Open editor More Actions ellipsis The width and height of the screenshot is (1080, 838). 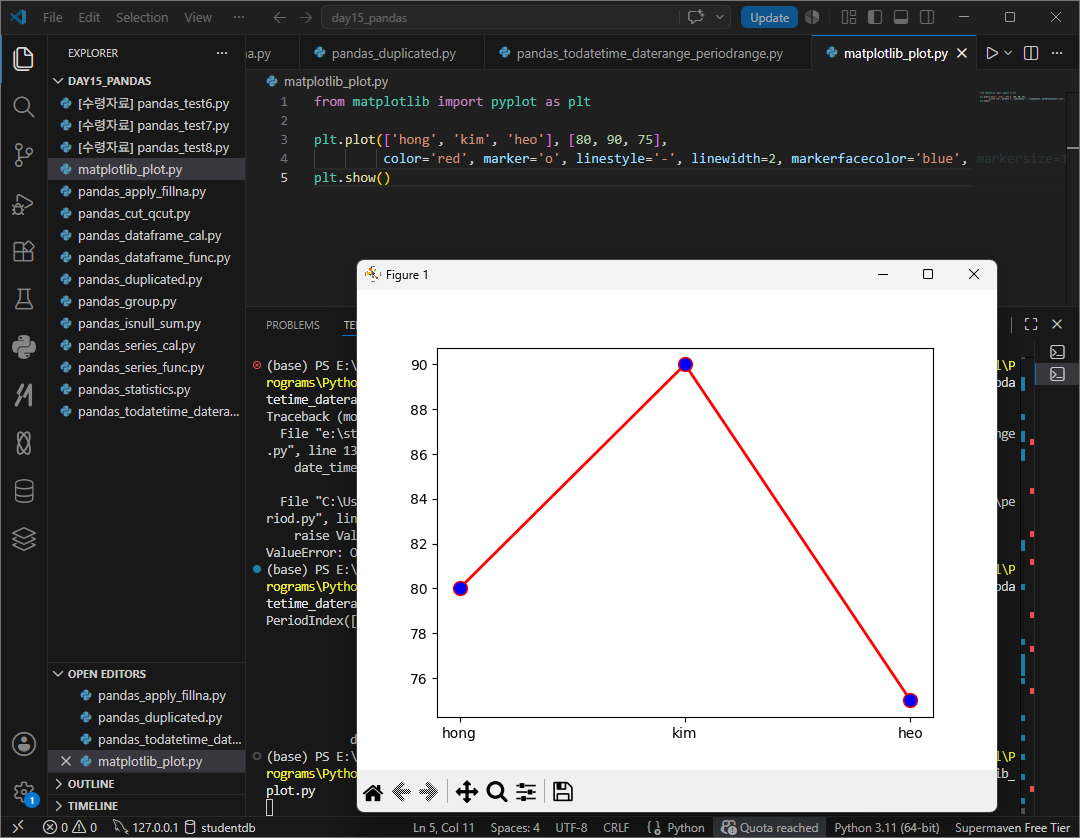pos(1057,53)
